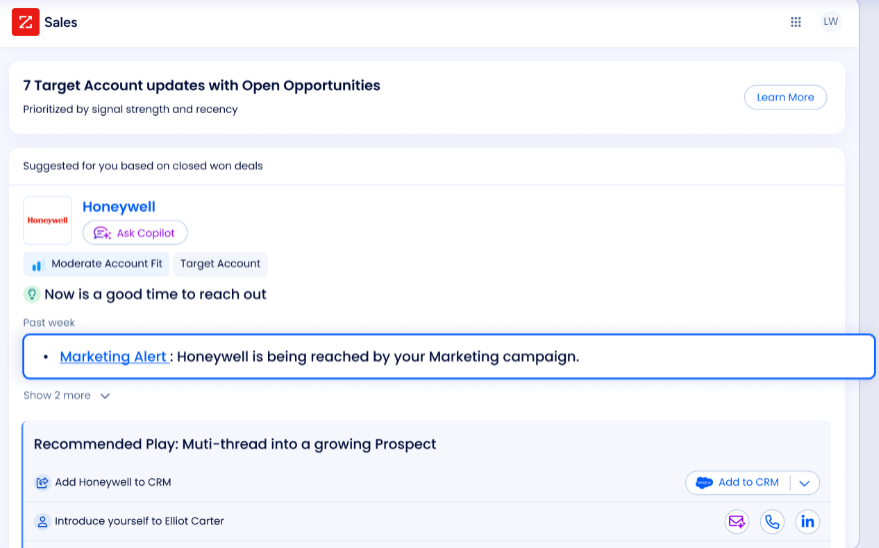Click the Learn More button
The width and height of the screenshot is (879, 548).
click(785, 97)
